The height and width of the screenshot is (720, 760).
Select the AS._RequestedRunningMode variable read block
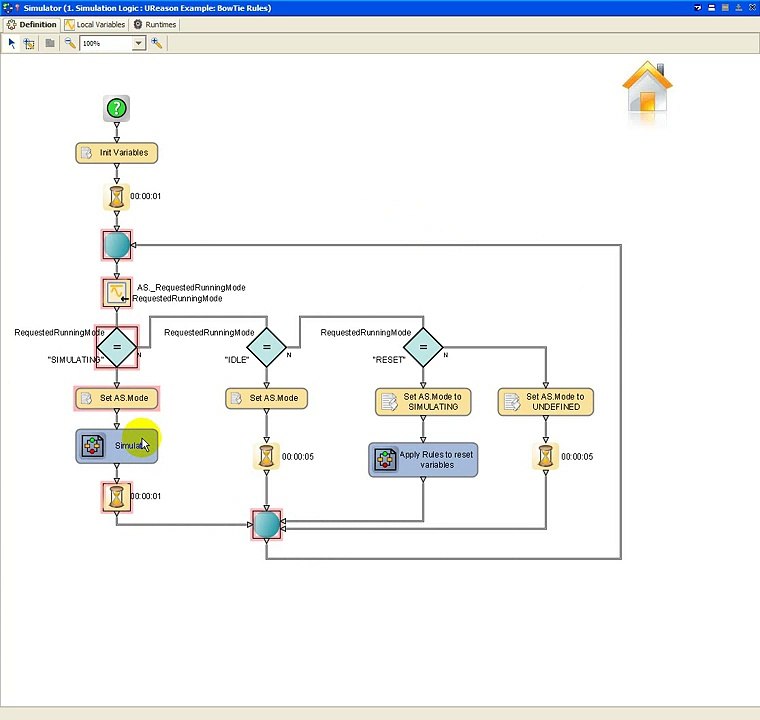click(116, 292)
